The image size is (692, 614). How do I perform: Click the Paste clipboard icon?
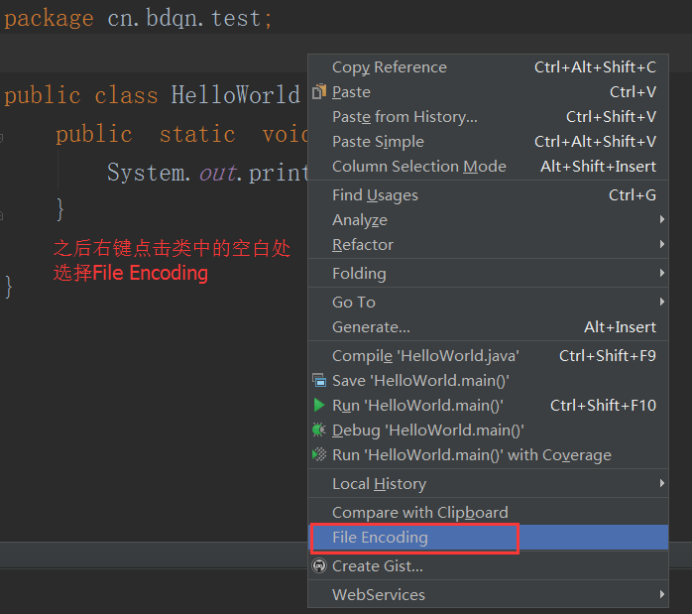pyautogui.click(x=319, y=92)
